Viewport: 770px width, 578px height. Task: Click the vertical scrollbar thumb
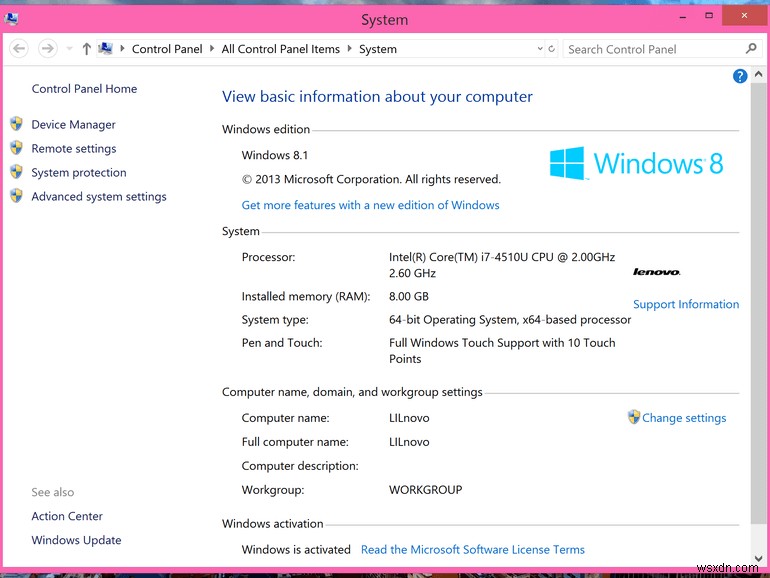(758, 304)
